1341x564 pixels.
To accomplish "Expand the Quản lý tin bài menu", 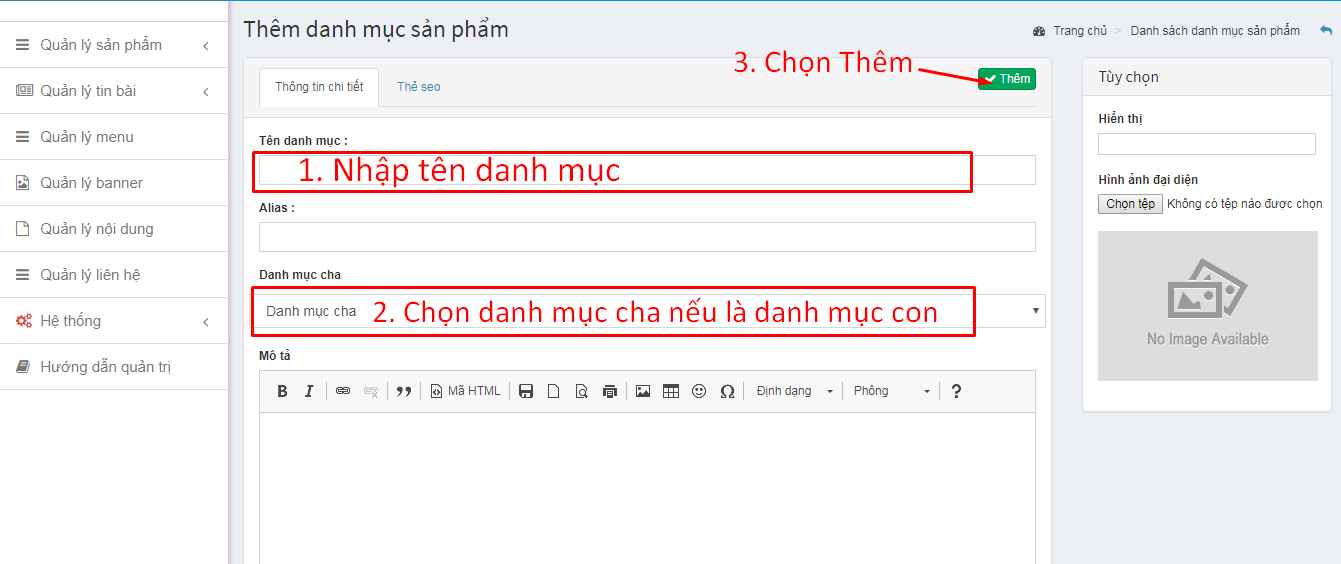I will point(114,91).
